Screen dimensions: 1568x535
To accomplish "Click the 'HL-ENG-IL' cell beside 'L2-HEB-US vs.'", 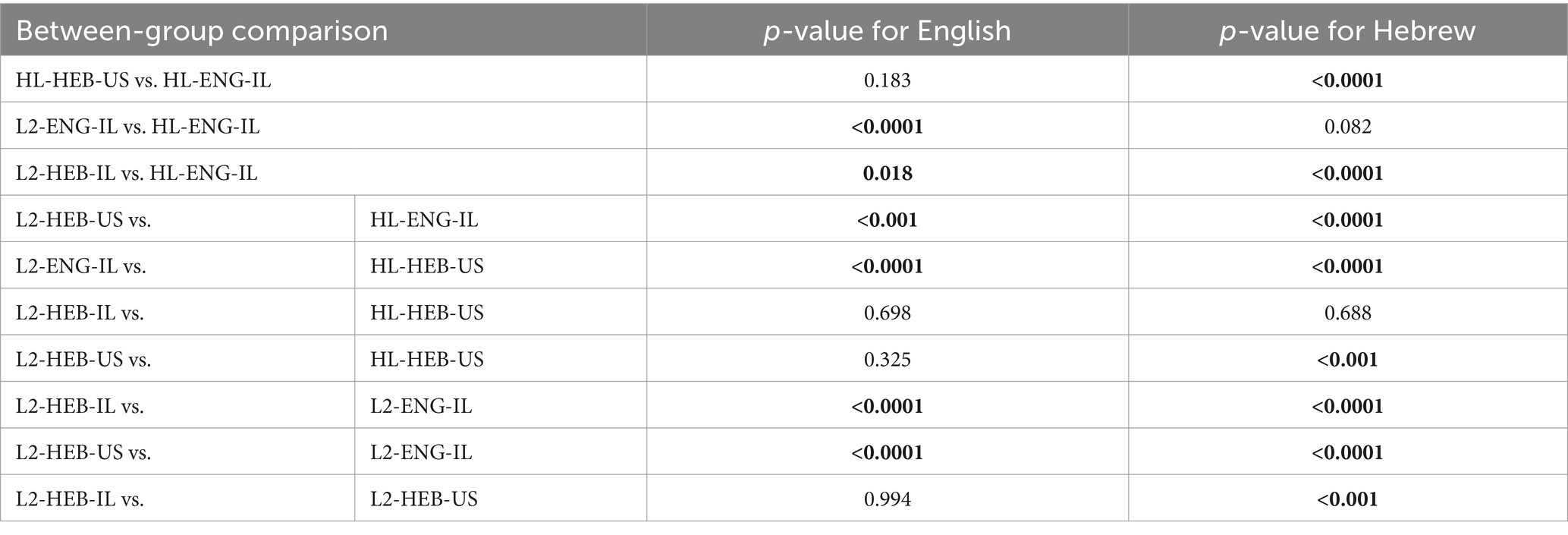I will click(424, 219).
